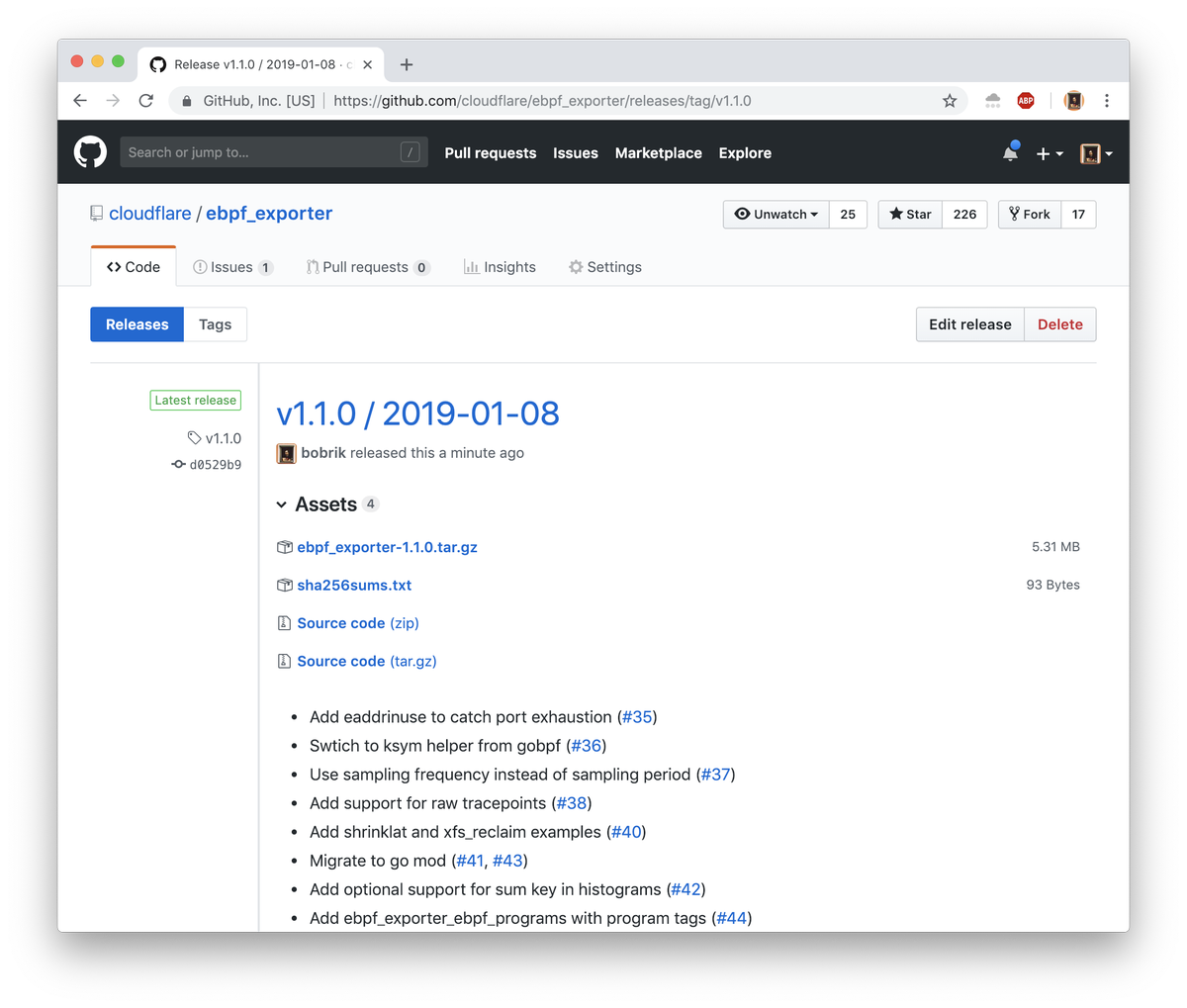
Task: Click the Latest release badge
Action: (x=196, y=401)
